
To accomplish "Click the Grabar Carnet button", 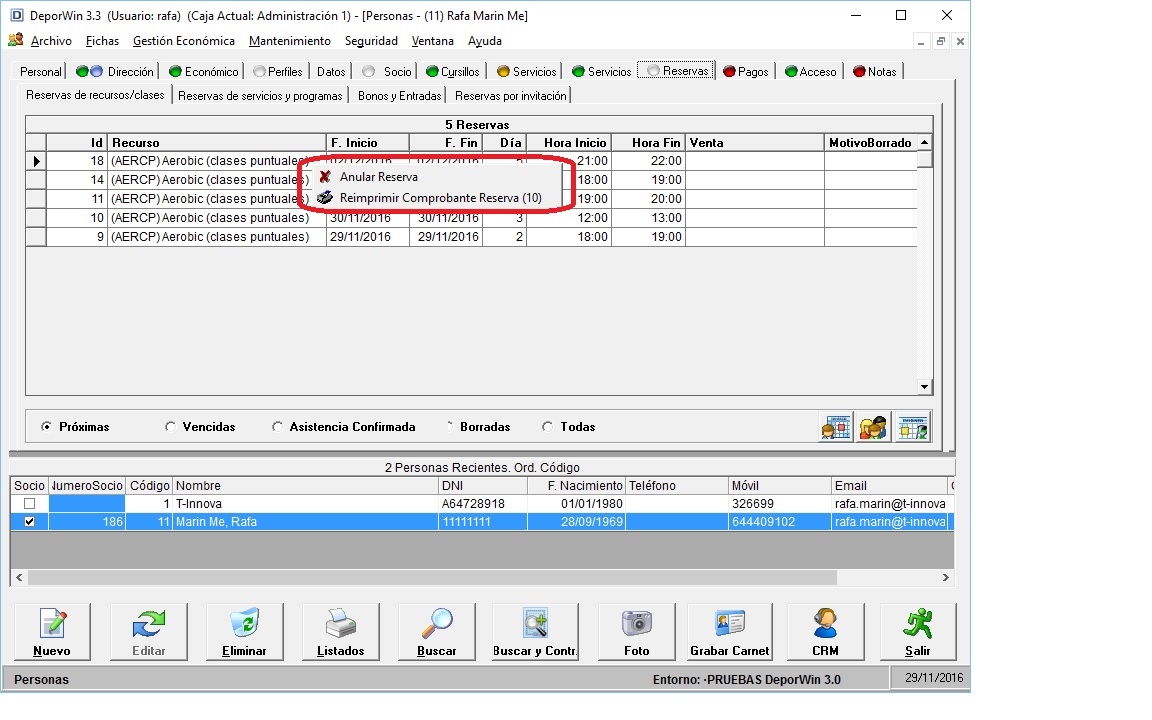I will (730, 632).
